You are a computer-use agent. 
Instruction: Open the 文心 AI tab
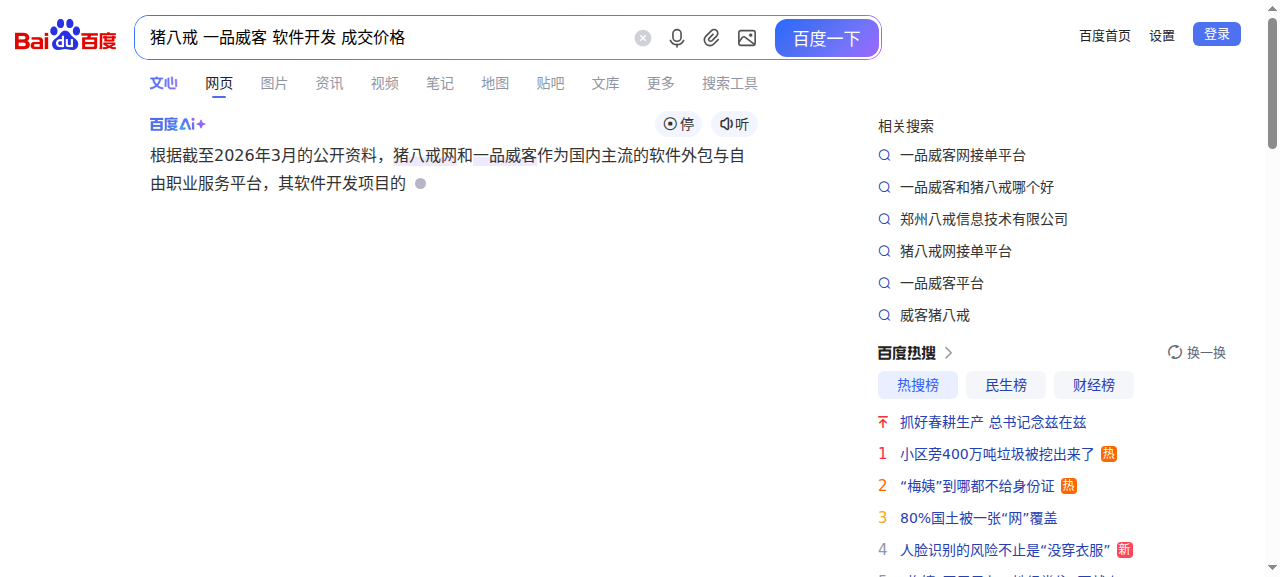point(163,83)
